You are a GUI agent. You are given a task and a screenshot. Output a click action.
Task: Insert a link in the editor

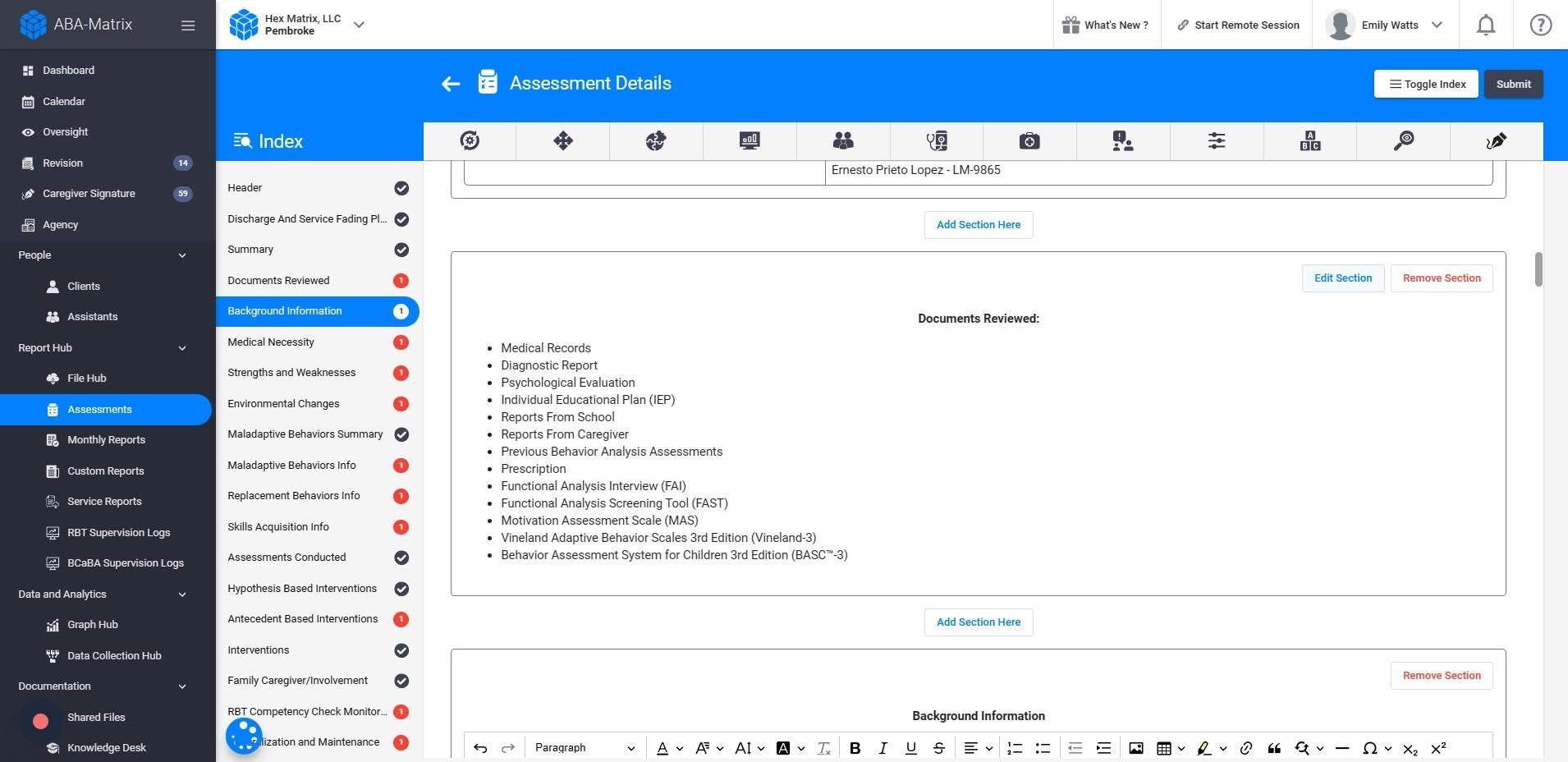tap(1246, 748)
